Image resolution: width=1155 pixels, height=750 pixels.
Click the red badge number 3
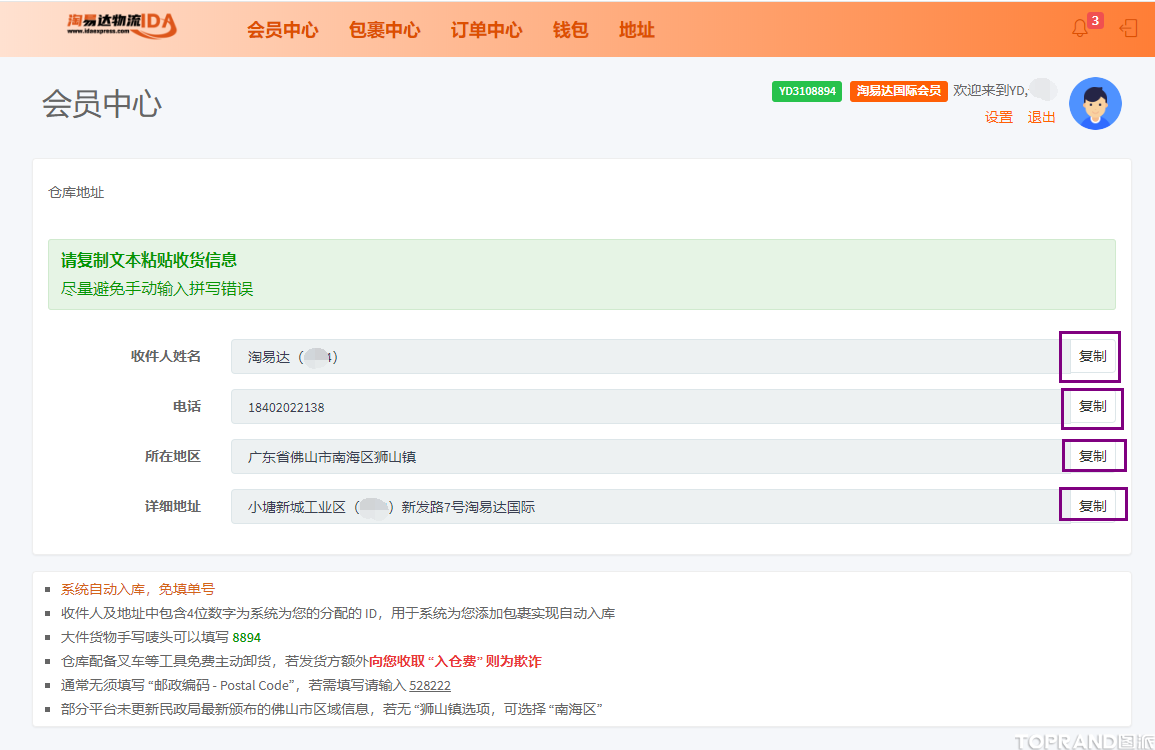pos(1095,21)
